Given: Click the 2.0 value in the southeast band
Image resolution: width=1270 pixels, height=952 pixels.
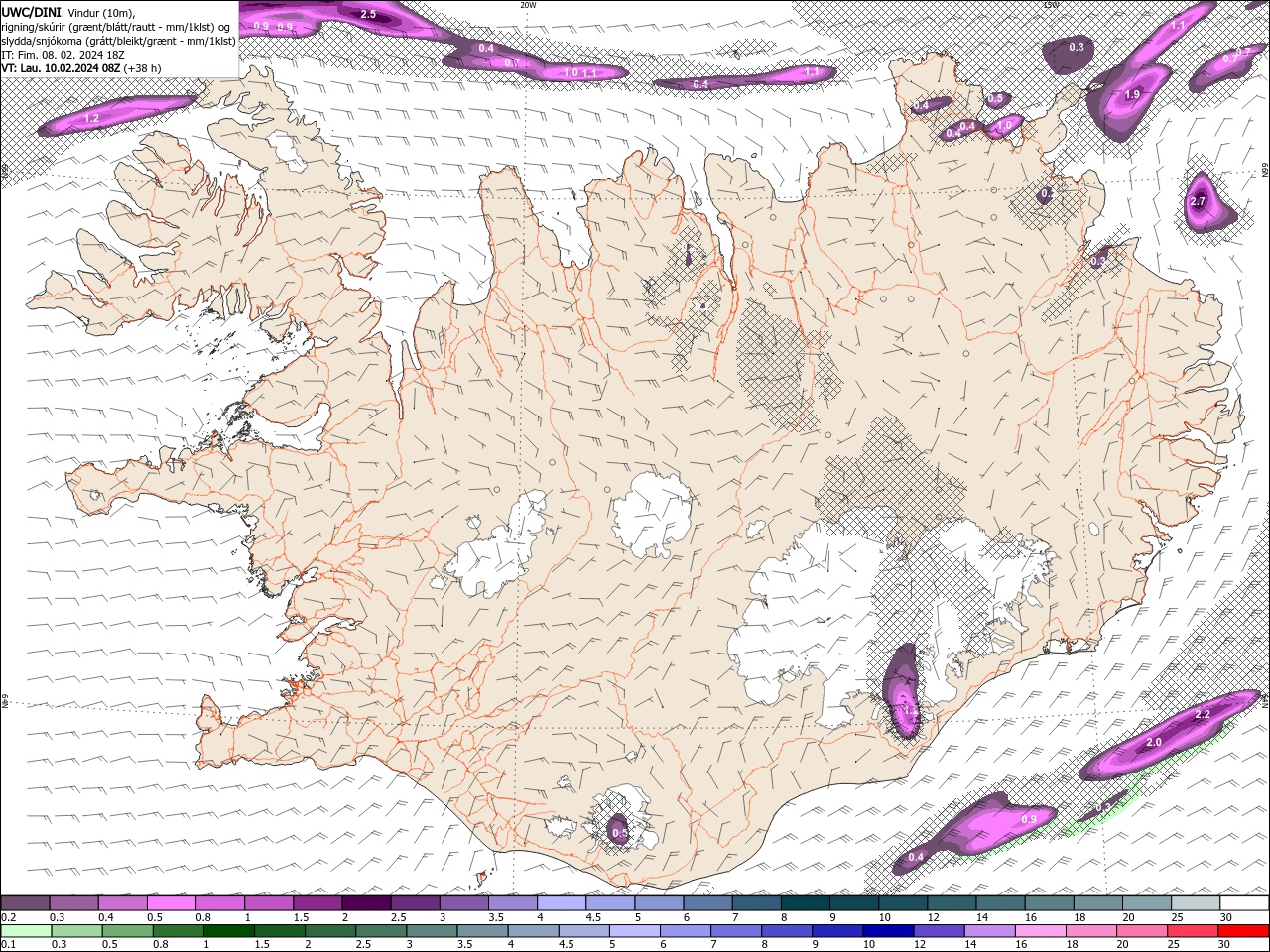Looking at the screenshot, I should point(1154,742).
